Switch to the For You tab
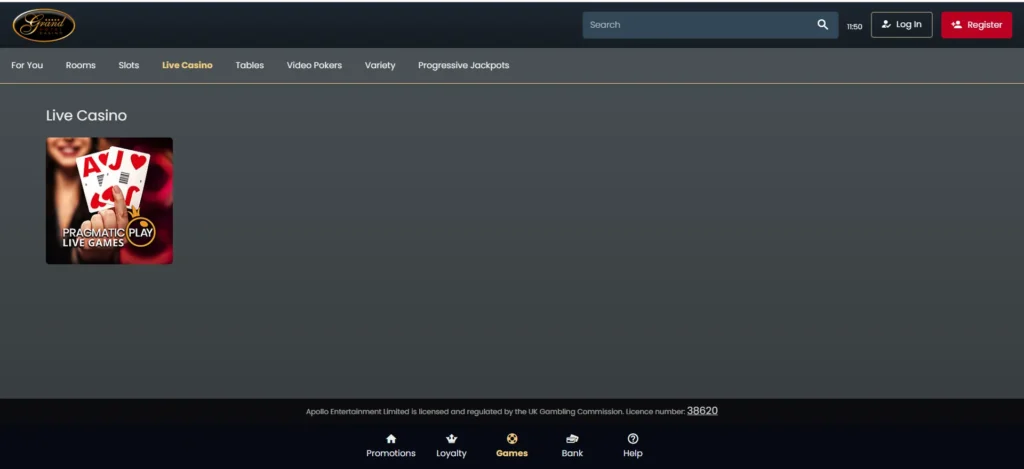Screen dimensions: 1024x469 pyautogui.click(x=27, y=65)
